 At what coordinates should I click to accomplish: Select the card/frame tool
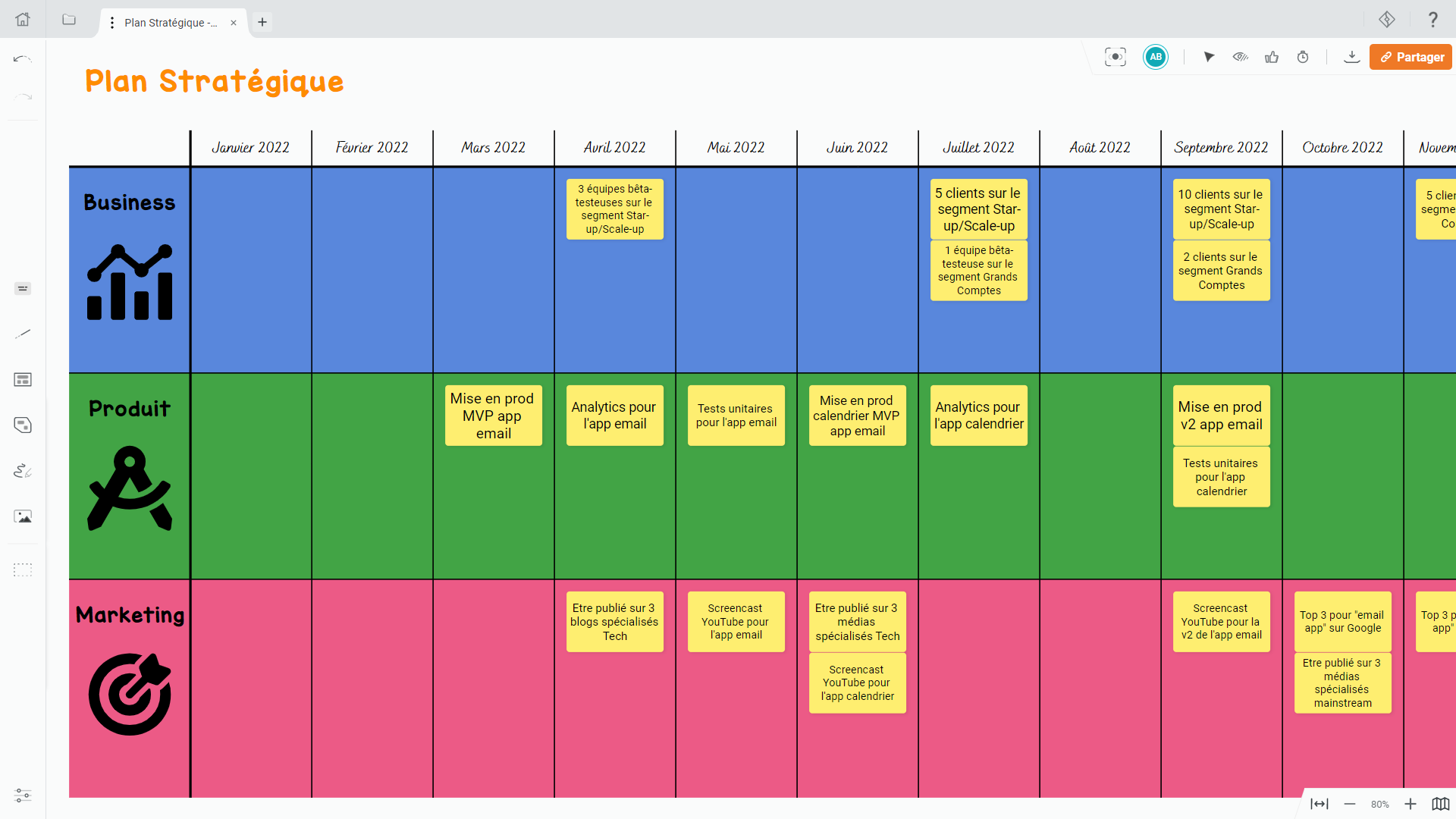pyautogui.click(x=23, y=379)
